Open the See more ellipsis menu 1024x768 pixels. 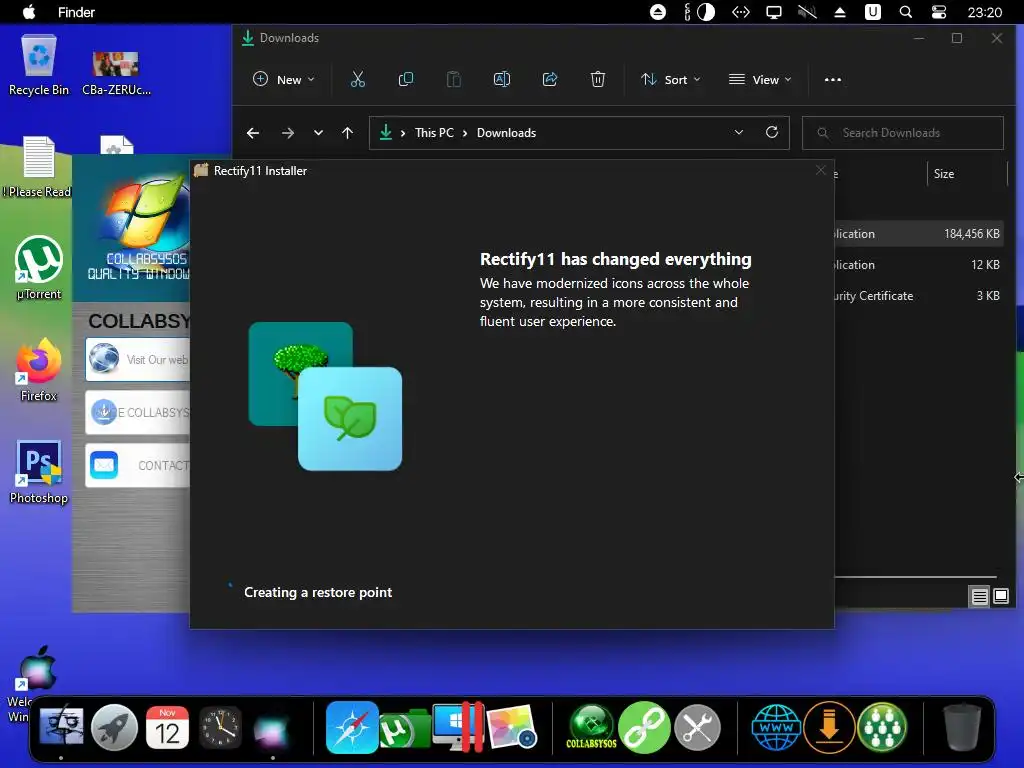click(833, 80)
